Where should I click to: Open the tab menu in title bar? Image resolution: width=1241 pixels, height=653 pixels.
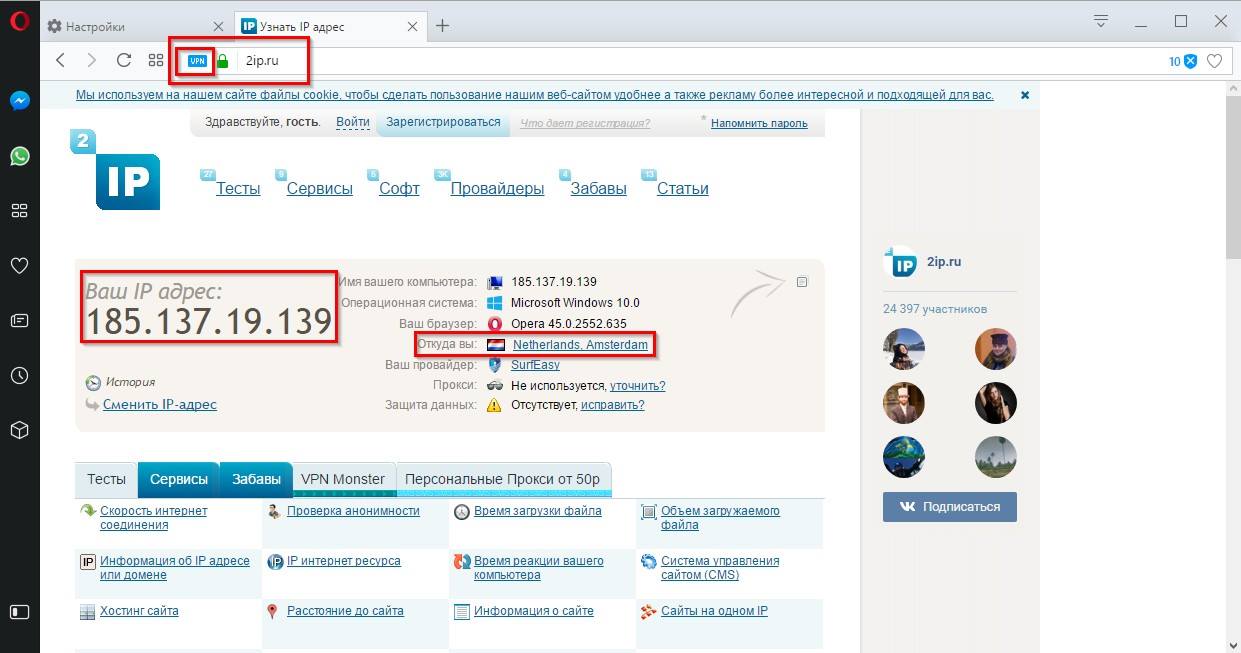tap(1102, 21)
